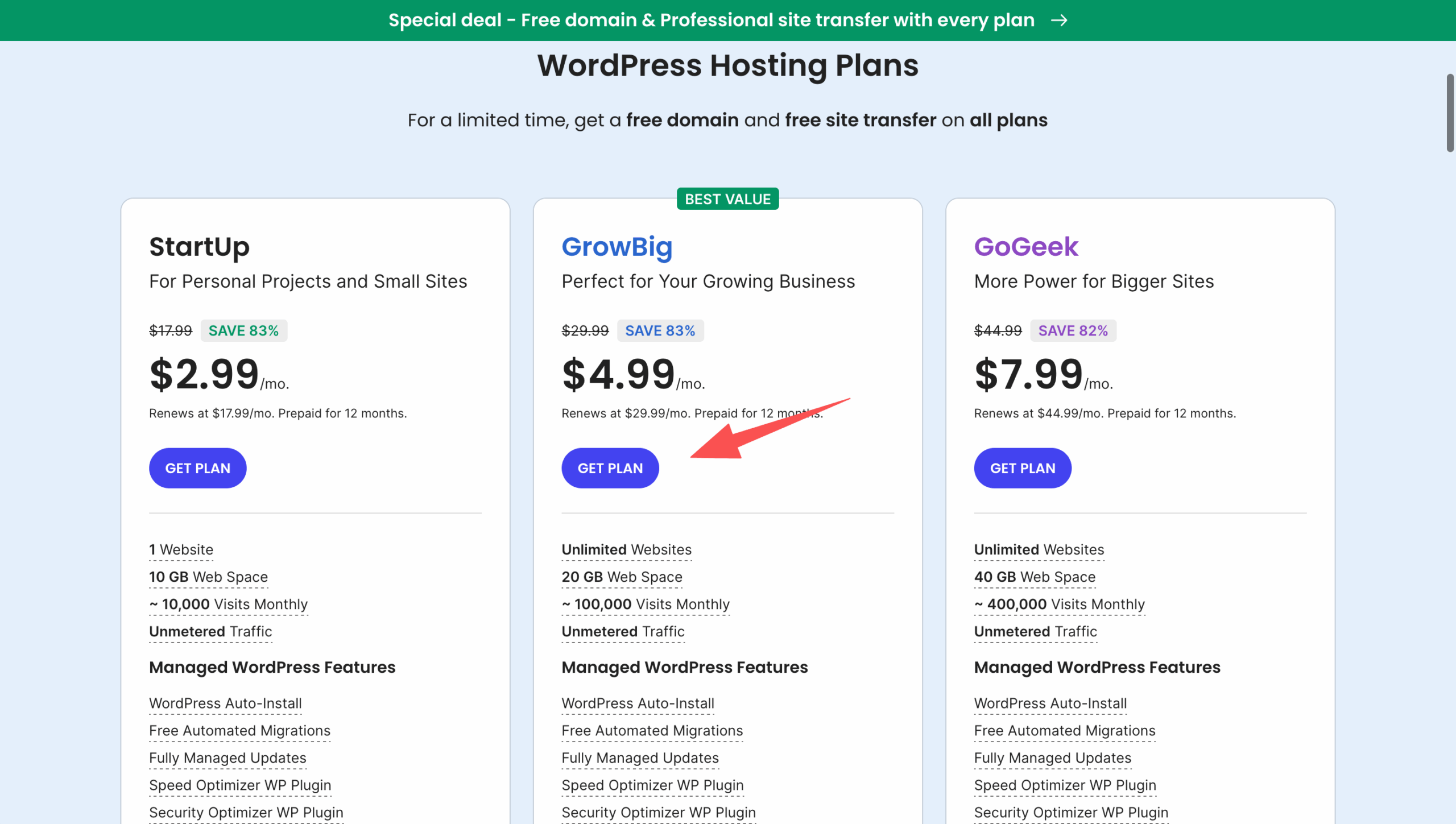Click StartUp 'SAVE 83%' green badge
The width and height of the screenshot is (1456, 824).
pos(243,330)
